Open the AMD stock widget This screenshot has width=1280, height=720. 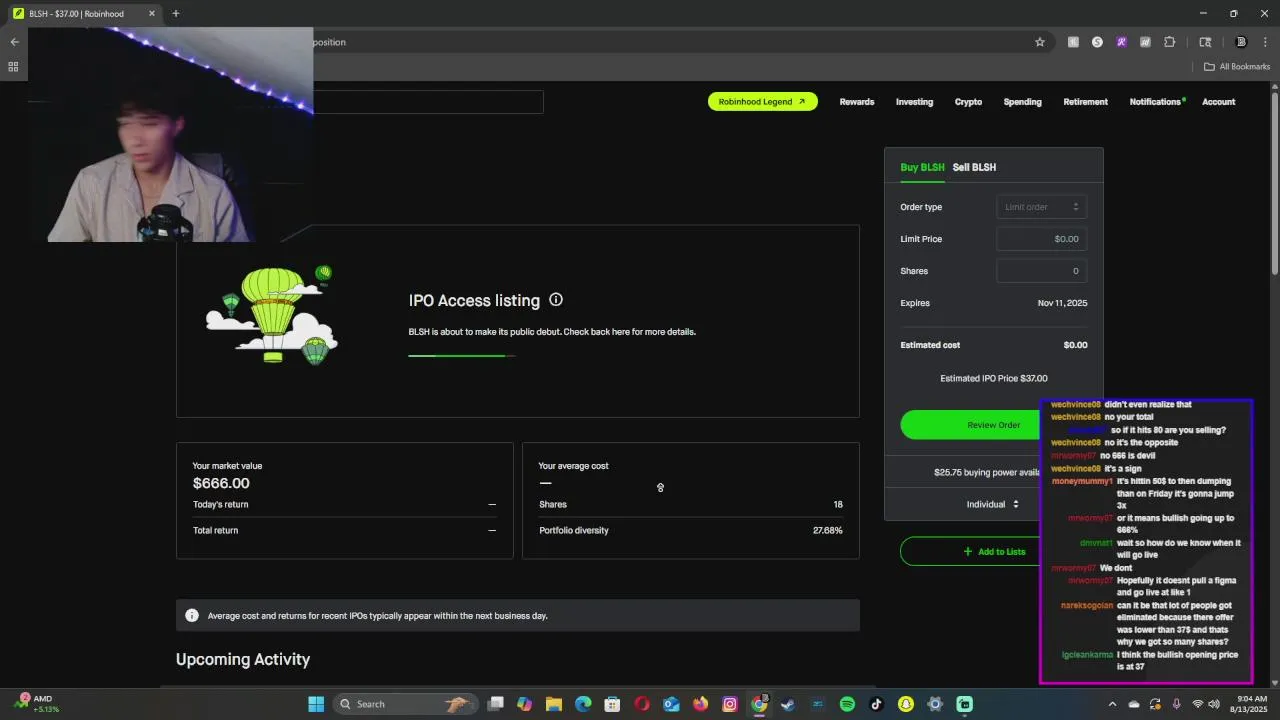[x=38, y=703]
